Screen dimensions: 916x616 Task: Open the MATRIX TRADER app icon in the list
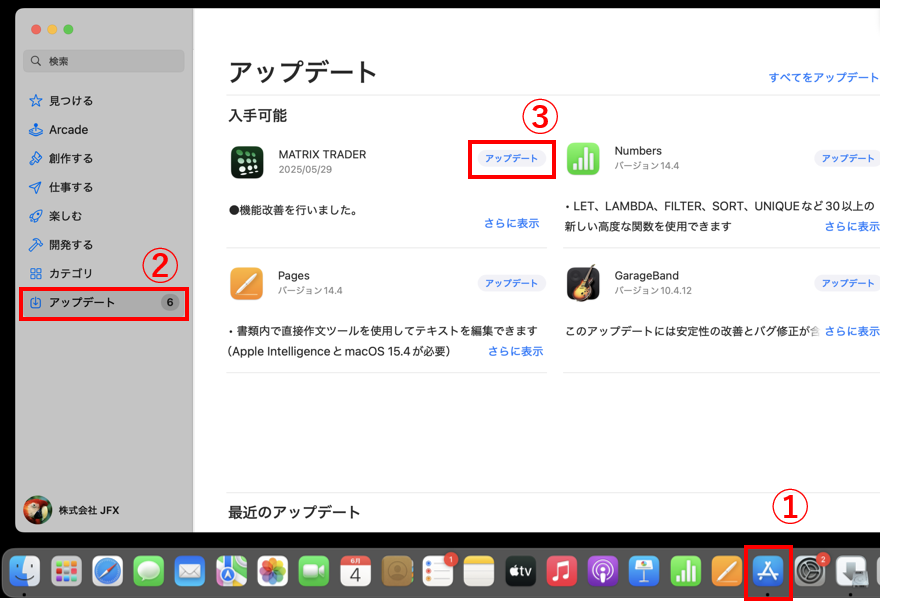coord(247,162)
